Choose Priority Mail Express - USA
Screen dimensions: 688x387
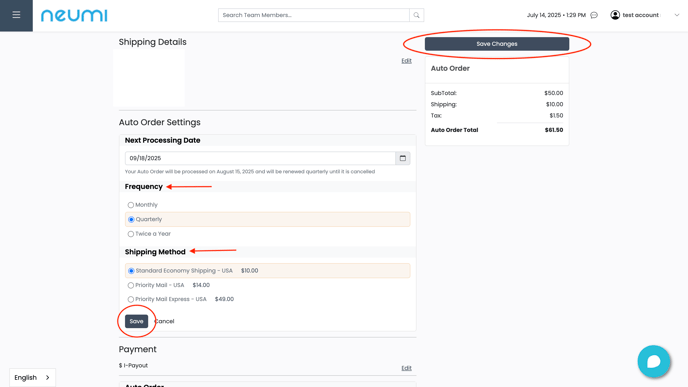[131, 299]
